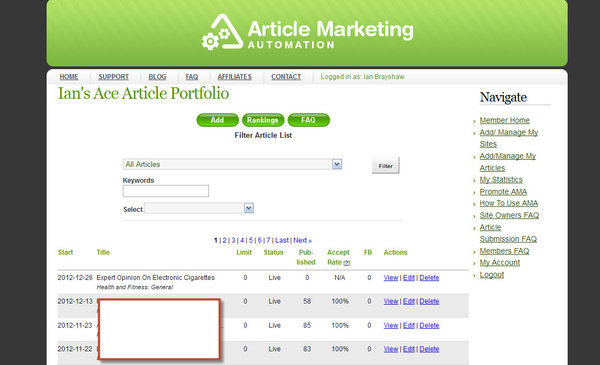The image size is (600, 365).
Task: Open Article Submission FAQ link
Action: click(508, 233)
